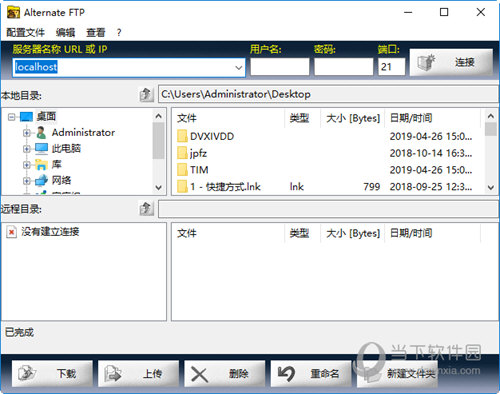Click remote list 日期/时间 column header
500x394 pixels.
tap(433, 233)
